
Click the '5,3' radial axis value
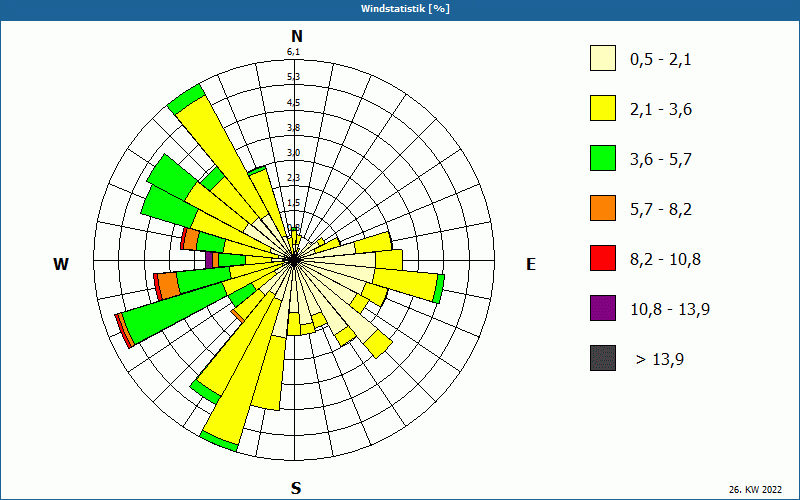coord(293,77)
